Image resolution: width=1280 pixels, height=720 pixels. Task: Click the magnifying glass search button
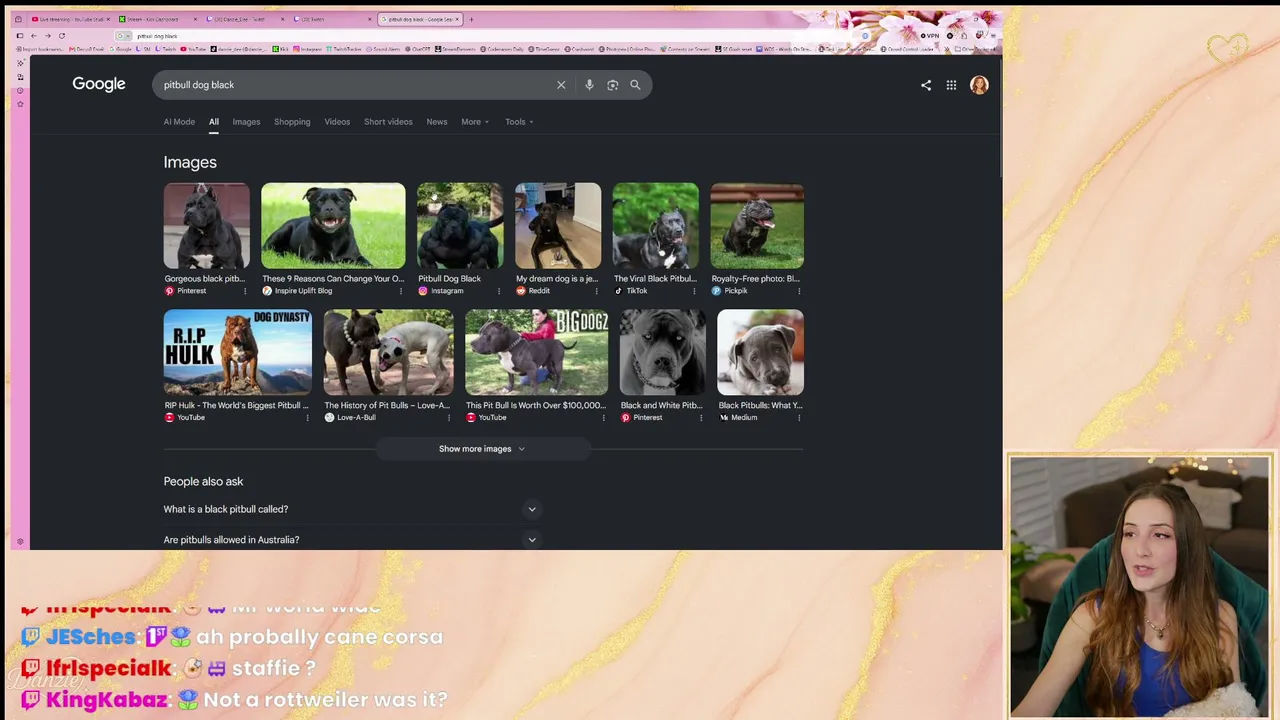click(x=635, y=85)
